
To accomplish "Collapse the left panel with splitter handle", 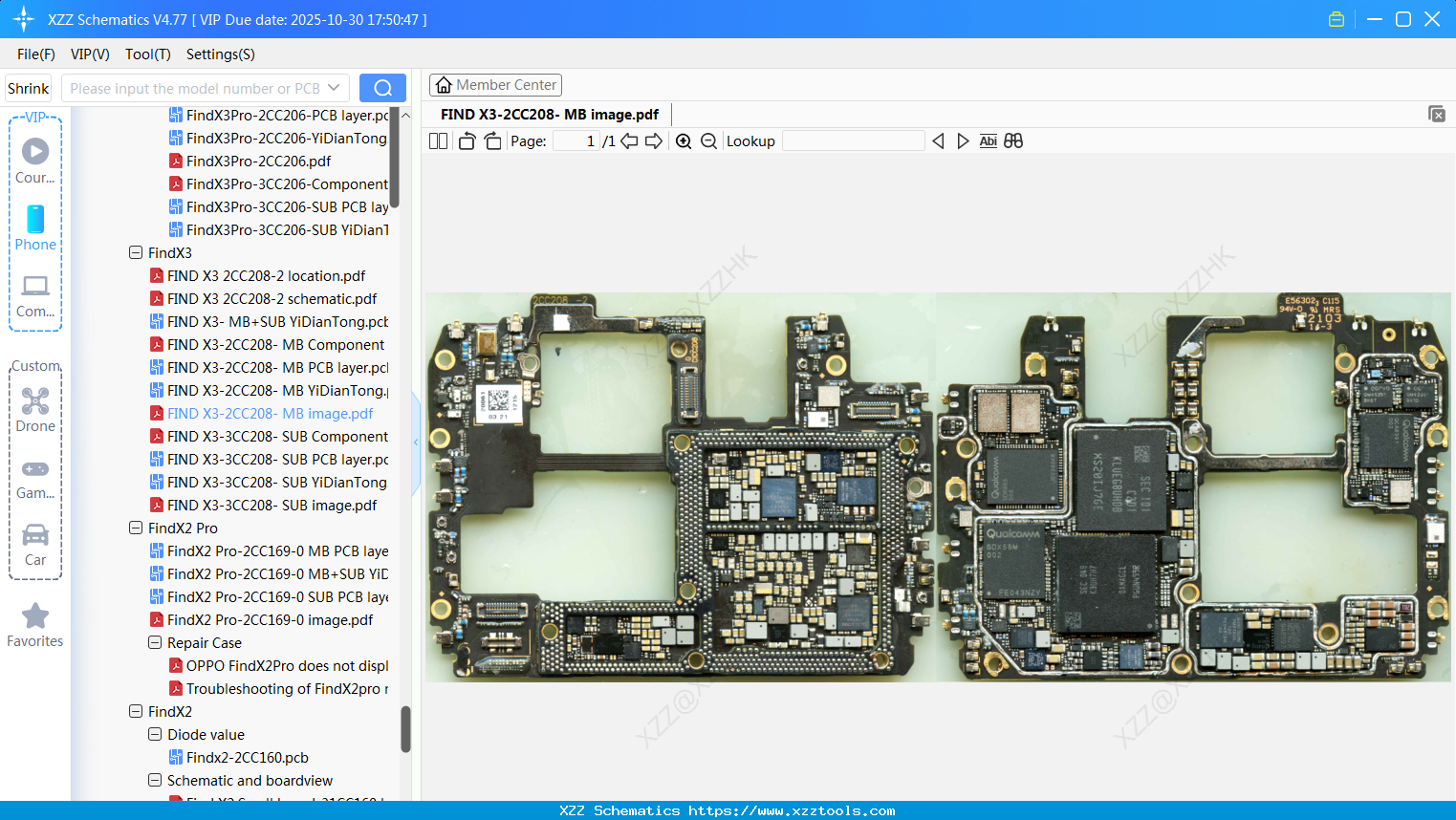I will point(416,442).
